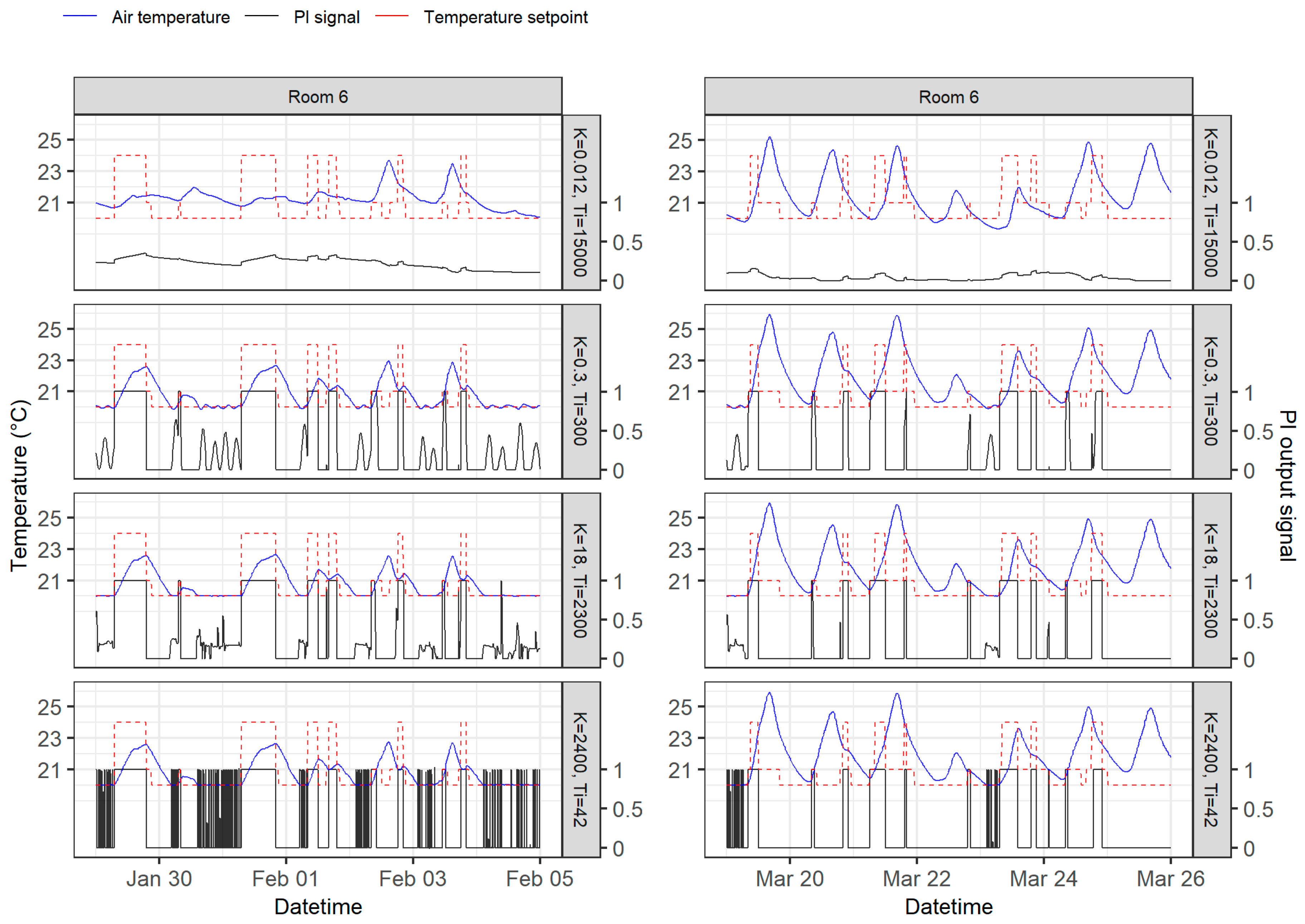Click the Mar 22 x-axis tick label
The image size is (1305, 924).
click(x=917, y=879)
